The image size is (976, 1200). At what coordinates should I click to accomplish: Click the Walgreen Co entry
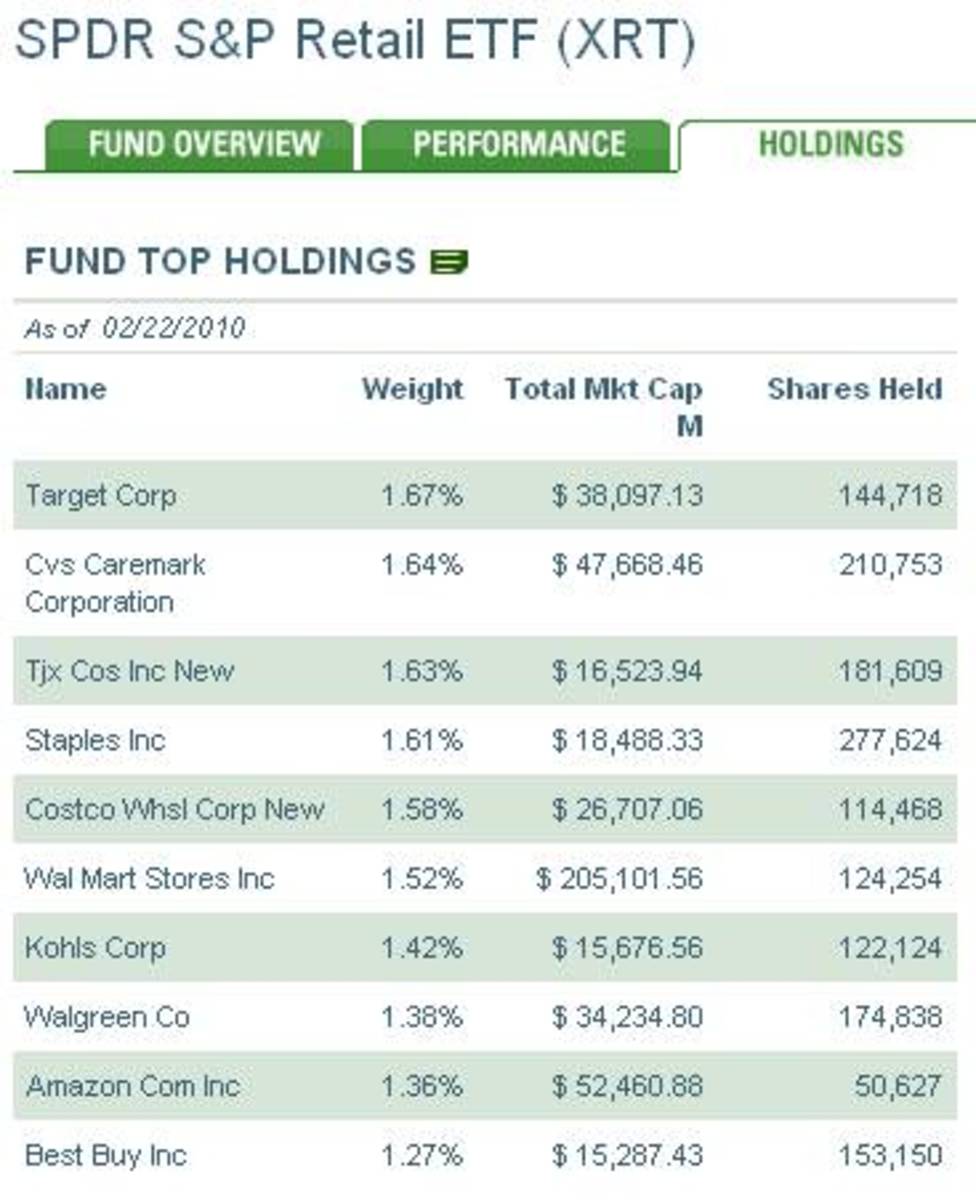pos(107,1017)
